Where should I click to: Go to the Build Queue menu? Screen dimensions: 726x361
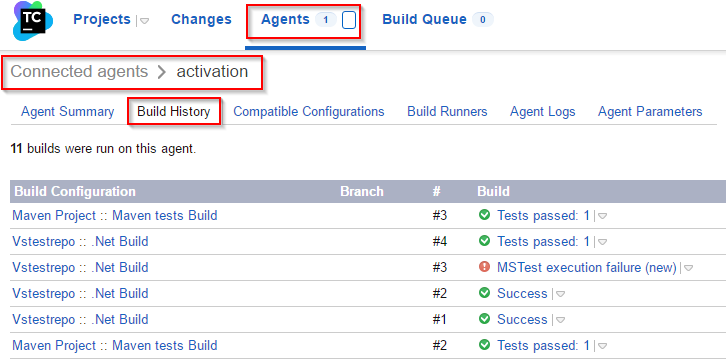[x=425, y=19]
